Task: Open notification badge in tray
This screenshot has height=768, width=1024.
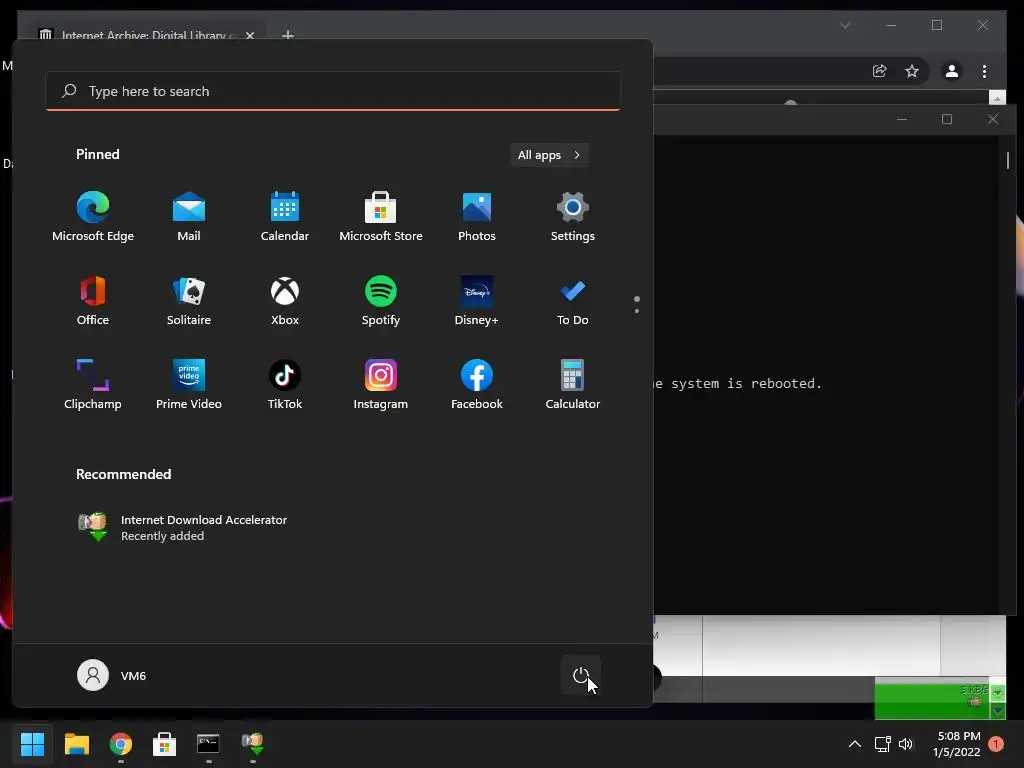Action: pyautogui.click(x=996, y=744)
